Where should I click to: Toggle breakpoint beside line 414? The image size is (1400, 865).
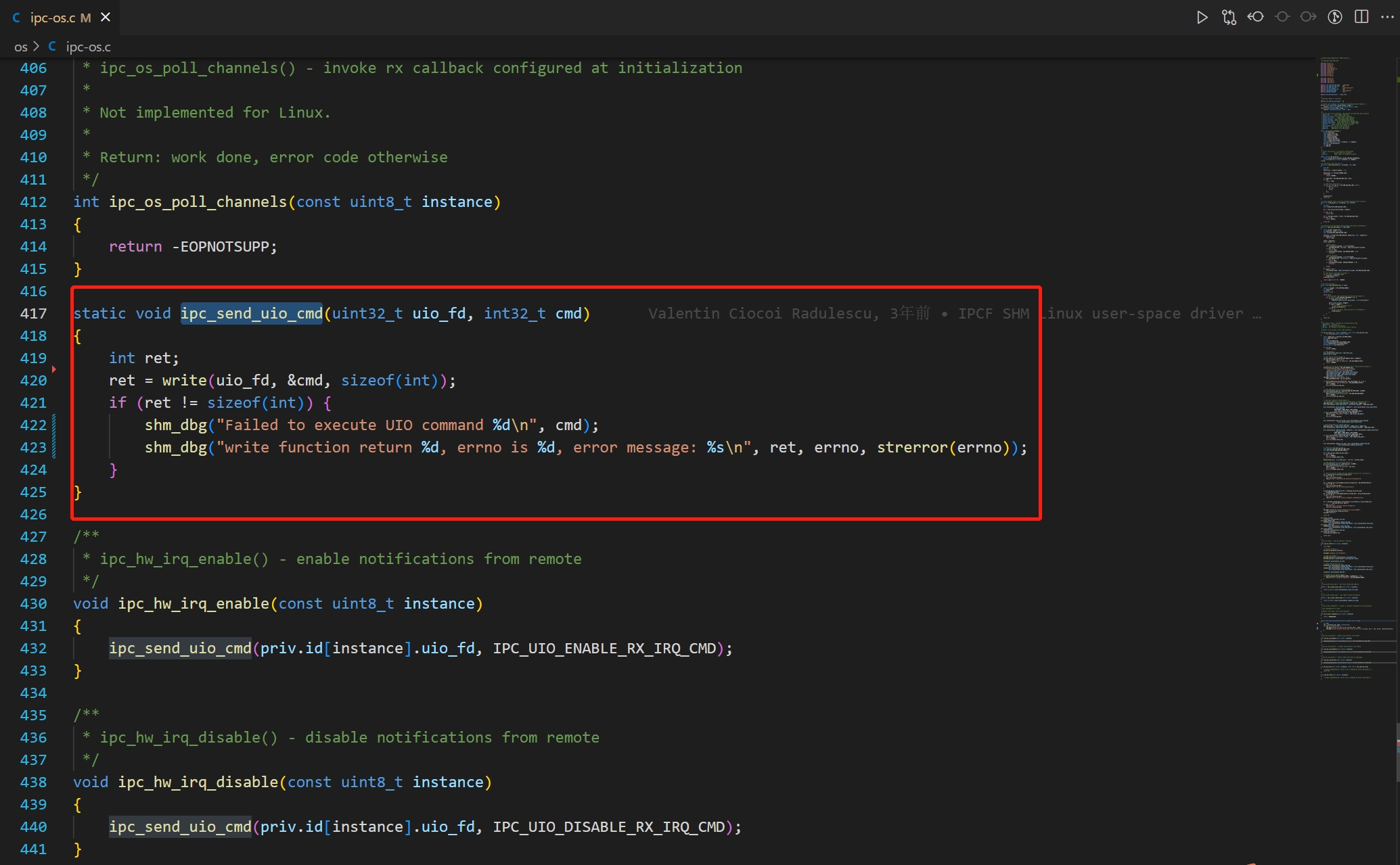(x=9, y=247)
